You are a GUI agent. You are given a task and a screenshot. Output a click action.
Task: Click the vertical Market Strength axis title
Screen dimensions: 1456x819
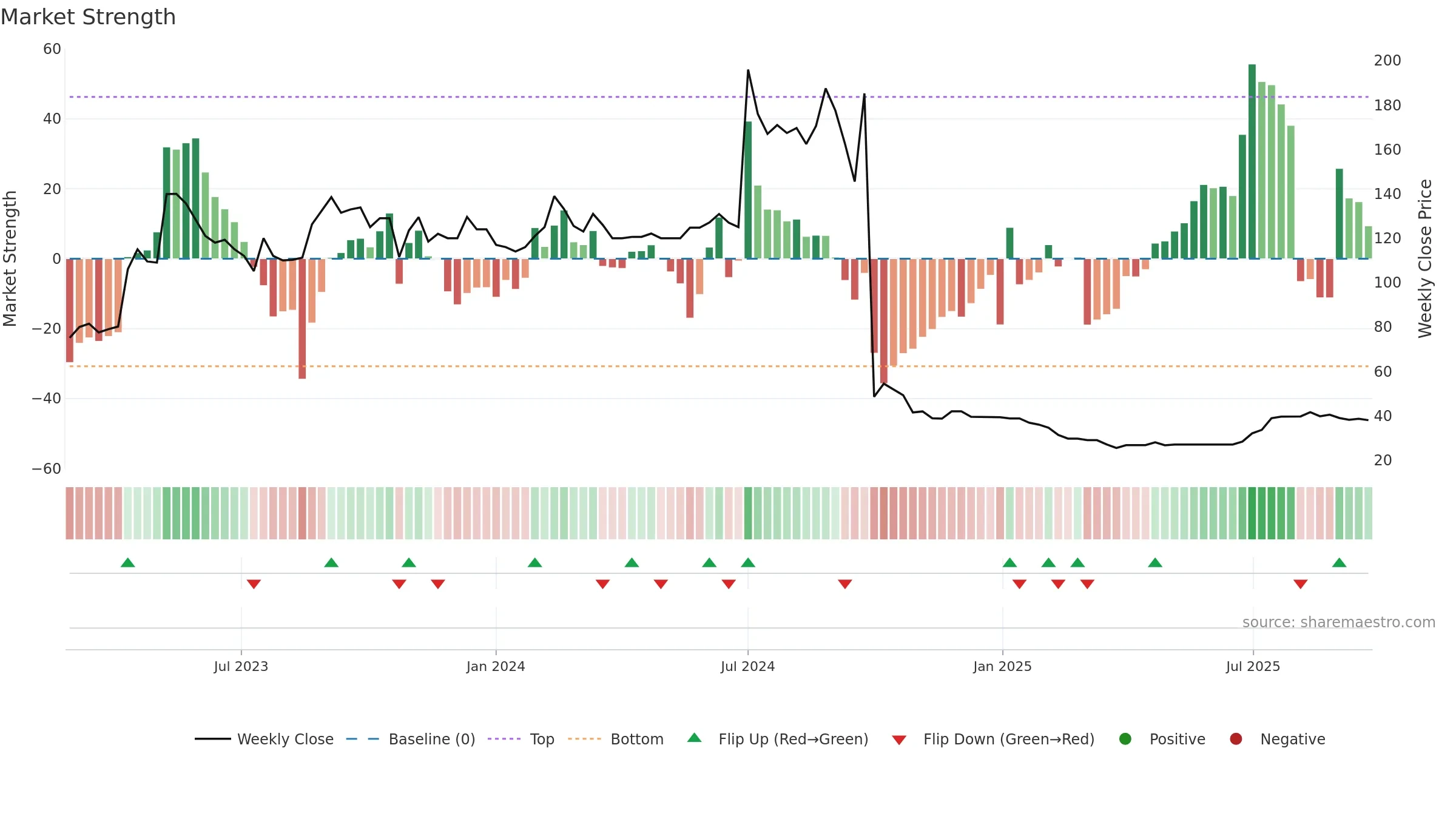[10, 258]
